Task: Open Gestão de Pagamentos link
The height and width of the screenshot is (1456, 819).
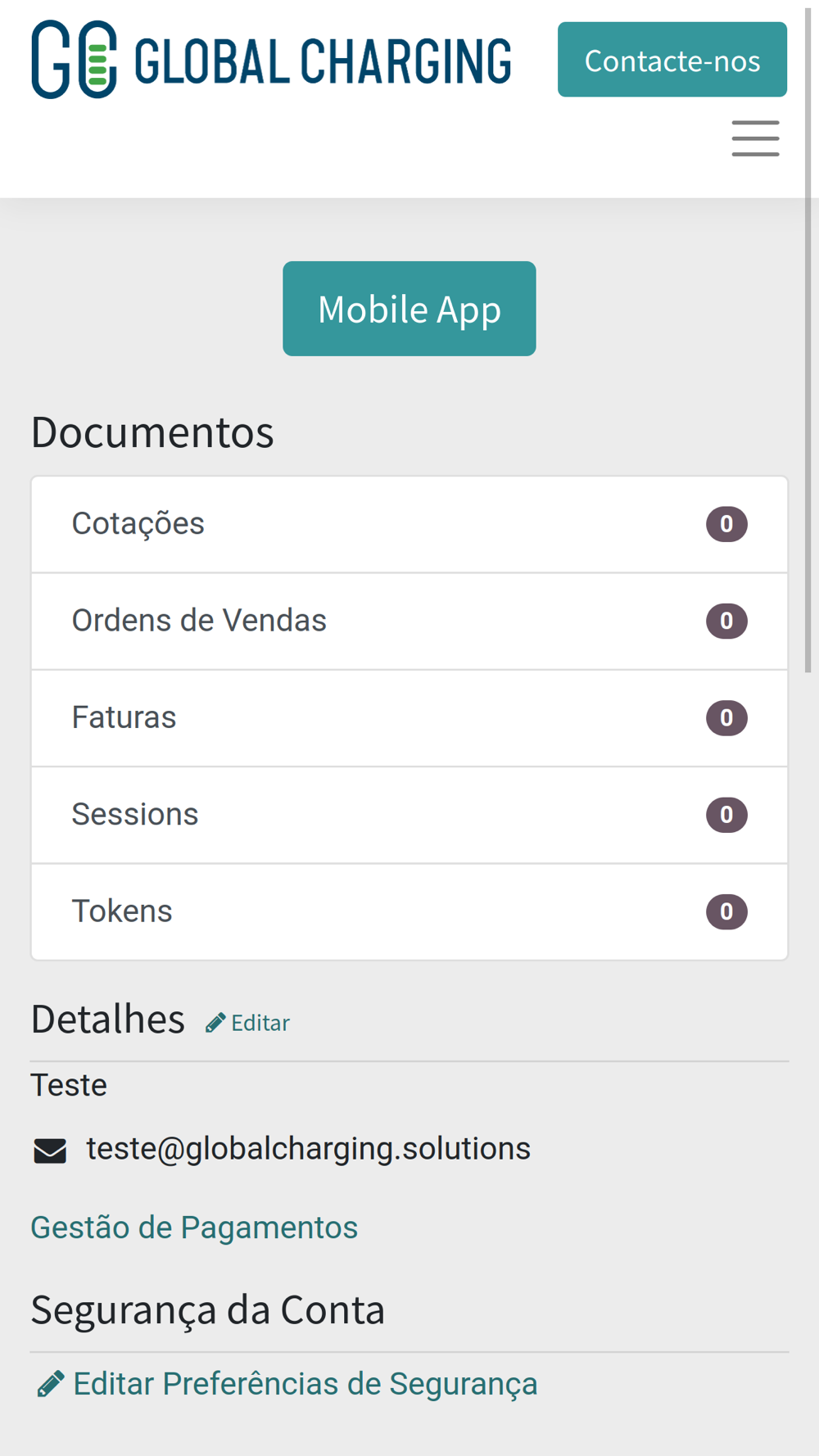Action: 194,1228
